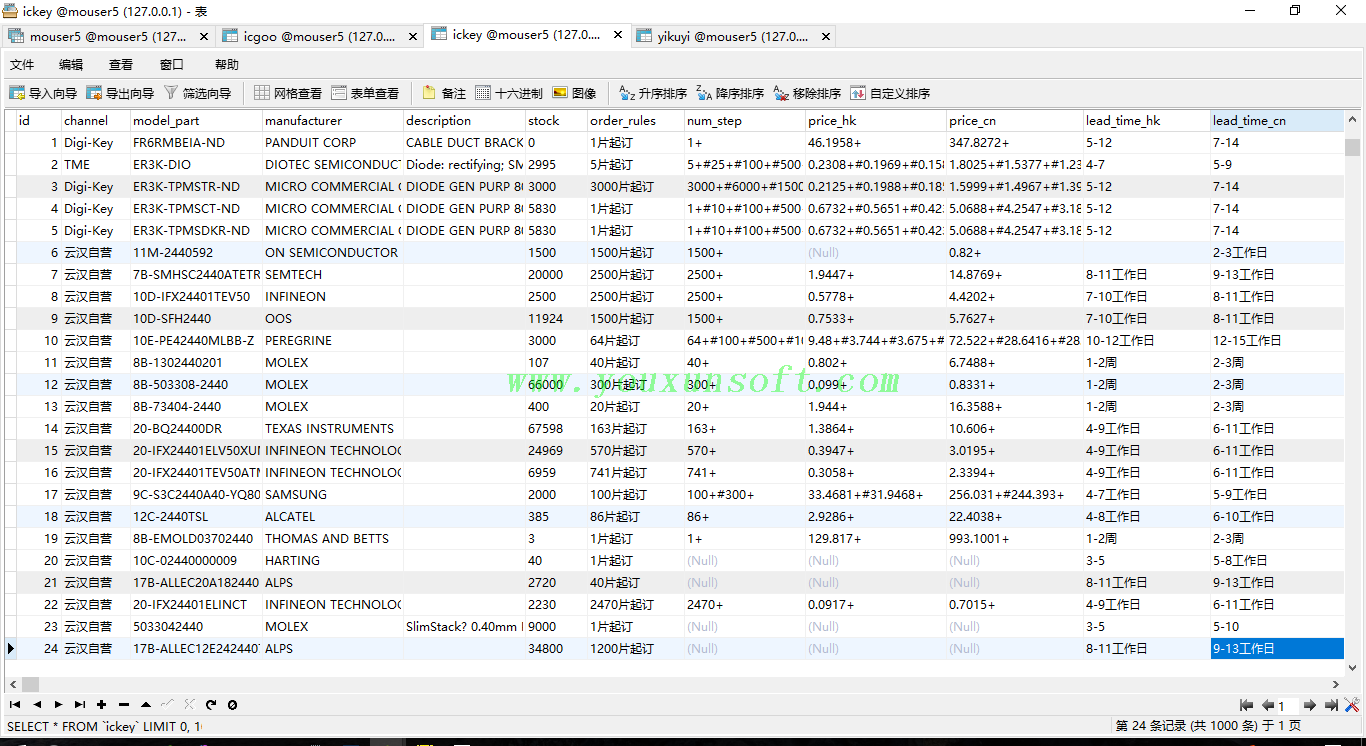Go to last page arrow
1366x746 pixels.
click(1331, 705)
